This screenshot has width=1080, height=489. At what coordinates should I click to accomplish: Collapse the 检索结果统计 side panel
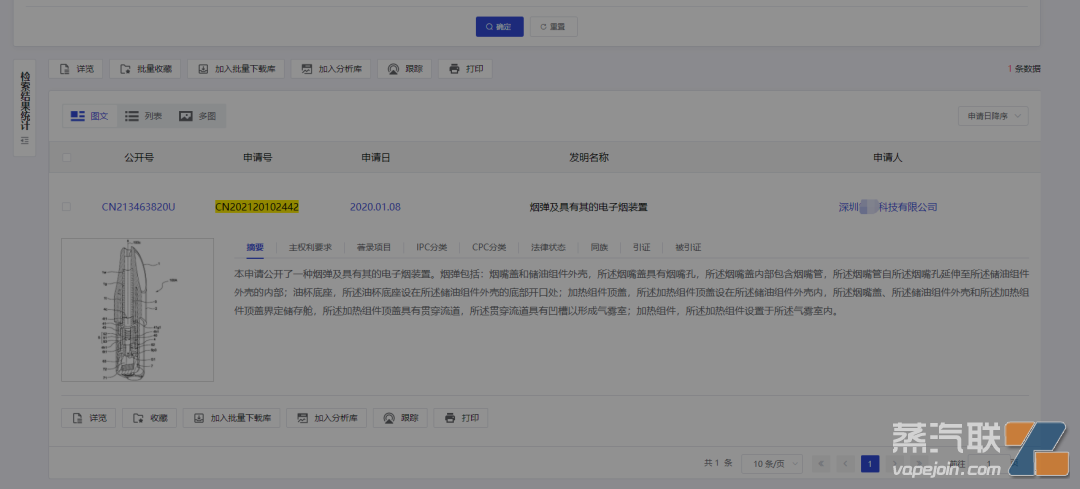[24, 141]
